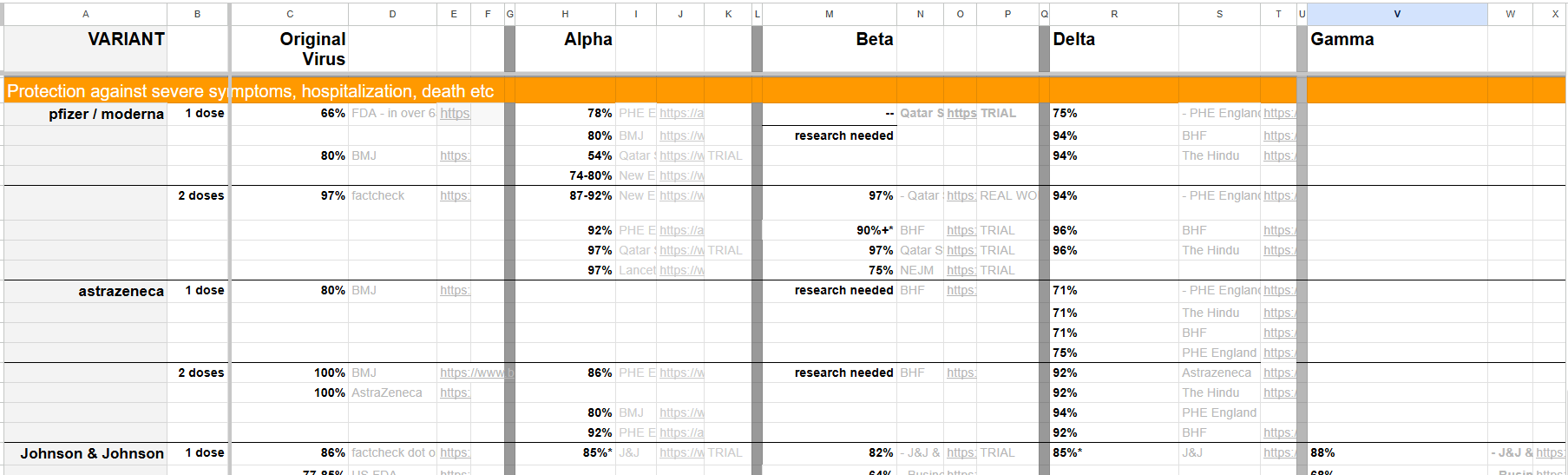1568x475 pixels.
Task: Open the link next to NEJM source
Action: 961,270
